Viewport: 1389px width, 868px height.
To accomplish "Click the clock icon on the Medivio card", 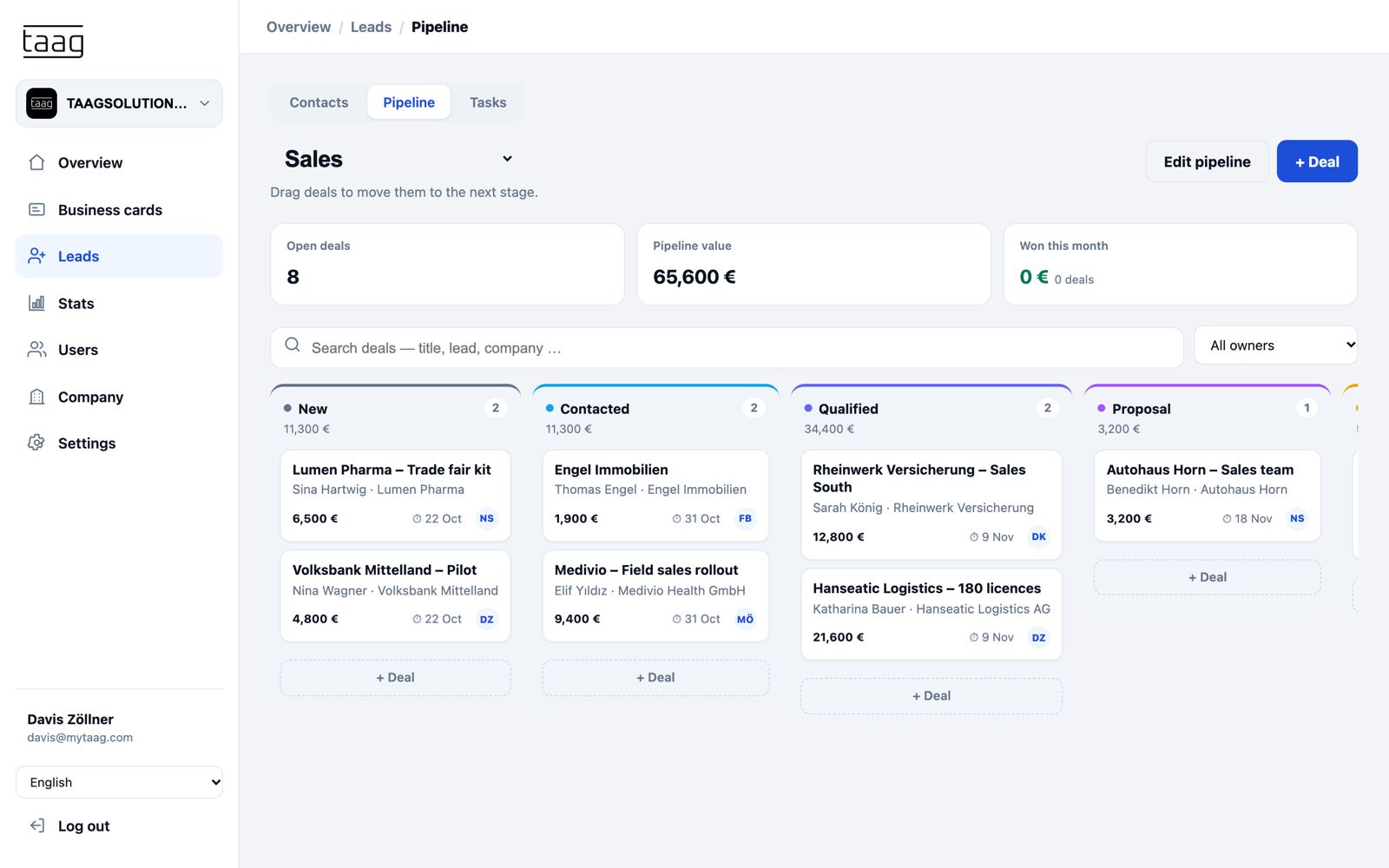I will point(676,620).
